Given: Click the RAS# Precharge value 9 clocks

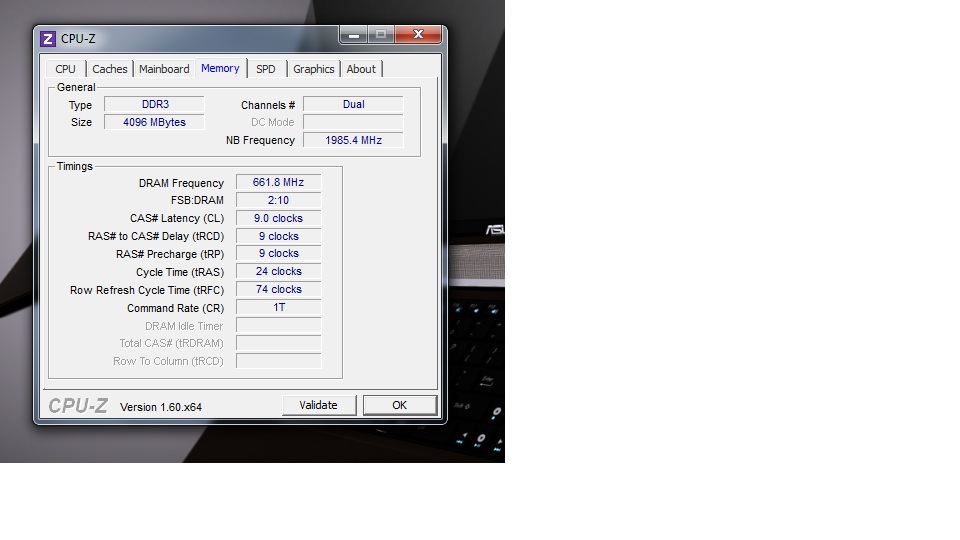Looking at the screenshot, I should point(279,253).
